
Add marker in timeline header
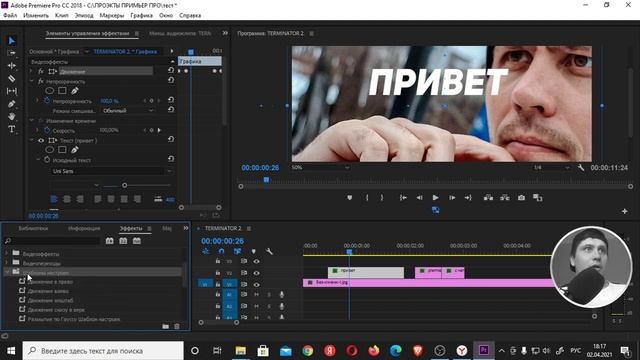pyautogui.click(x=253, y=251)
